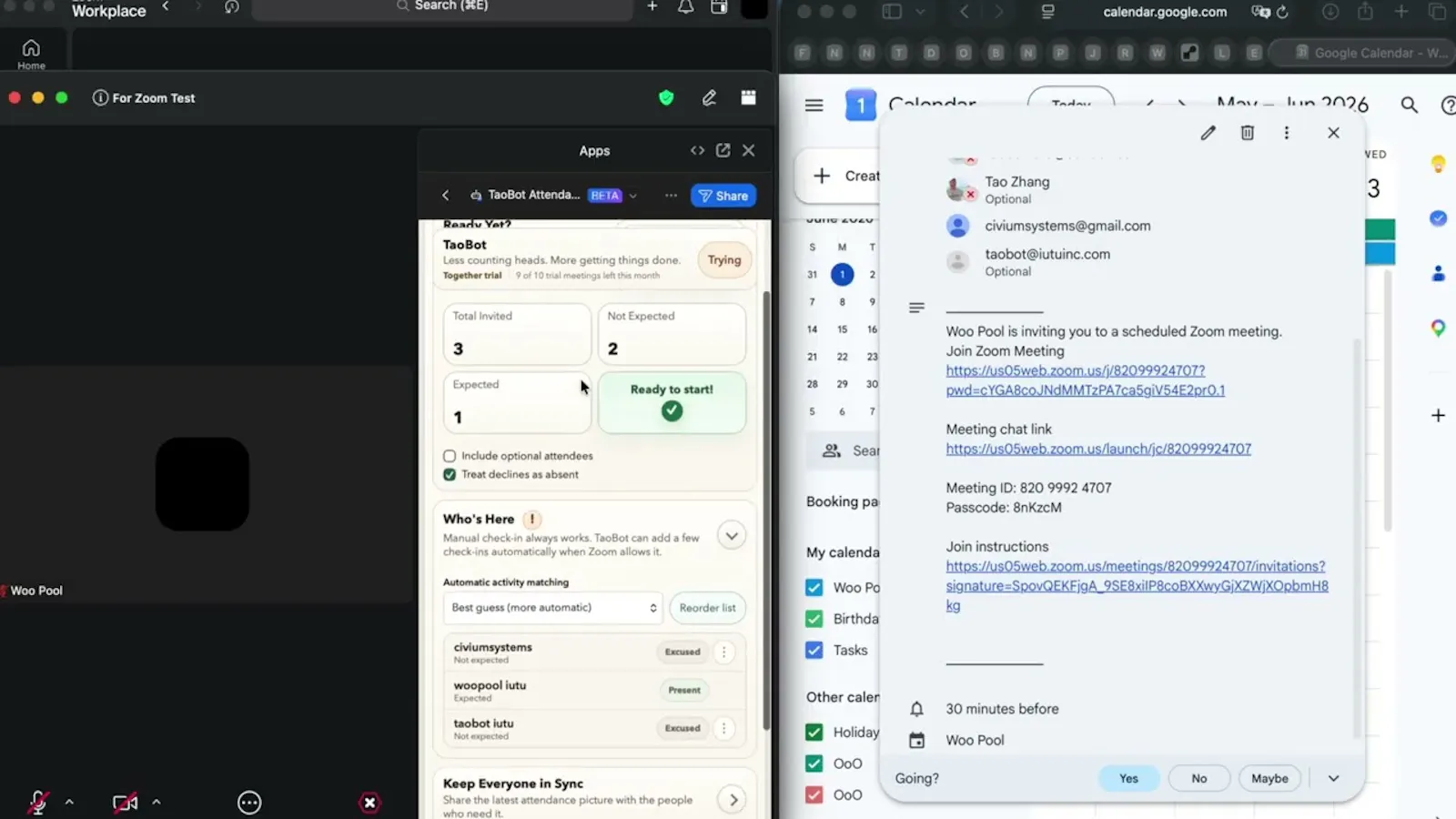This screenshot has width=1456, height=819.
Task: Open Keep Everyone in Sync arrow
Action: (733, 800)
